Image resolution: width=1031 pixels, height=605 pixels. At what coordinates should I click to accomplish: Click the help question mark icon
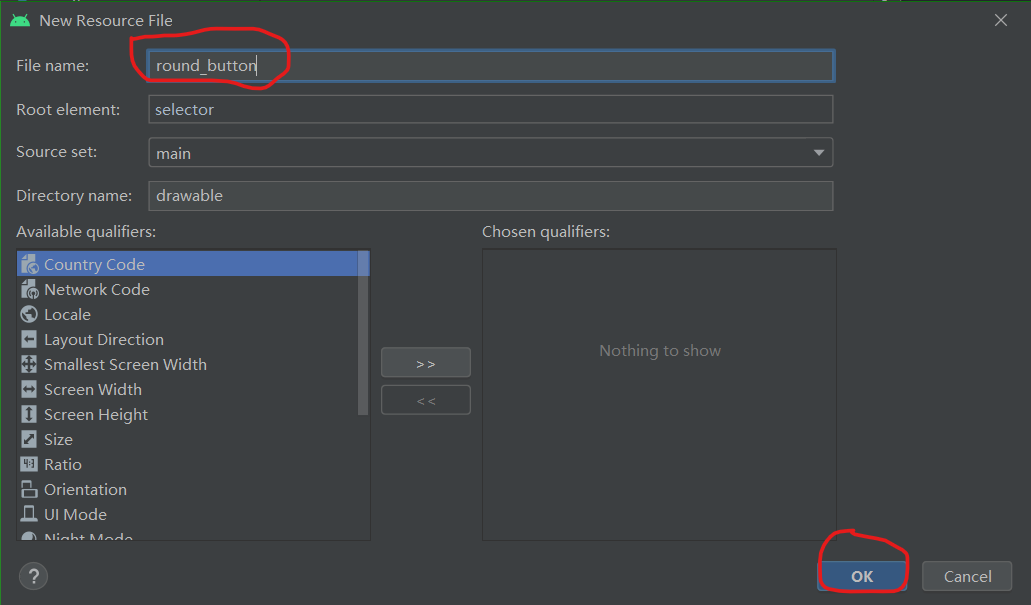(x=33, y=575)
